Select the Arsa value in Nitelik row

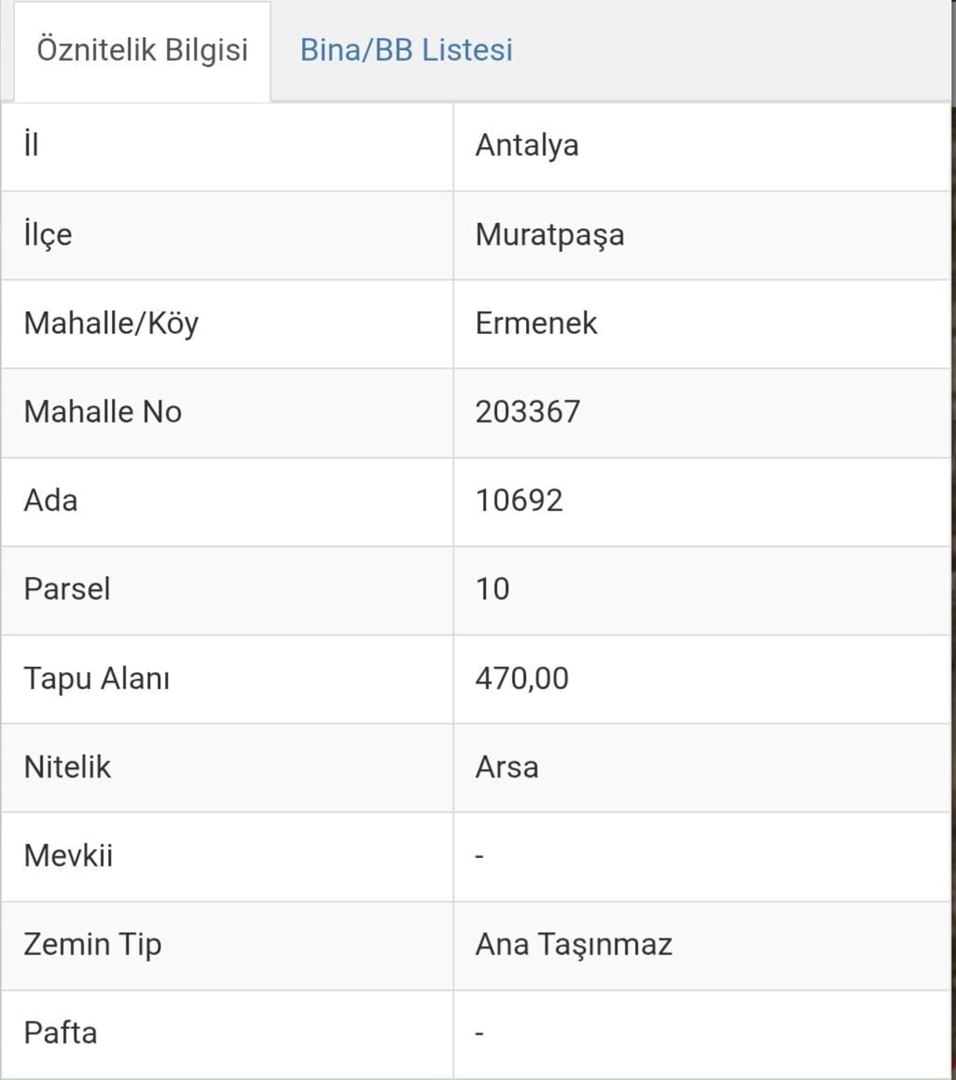pyautogui.click(x=506, y=767)
